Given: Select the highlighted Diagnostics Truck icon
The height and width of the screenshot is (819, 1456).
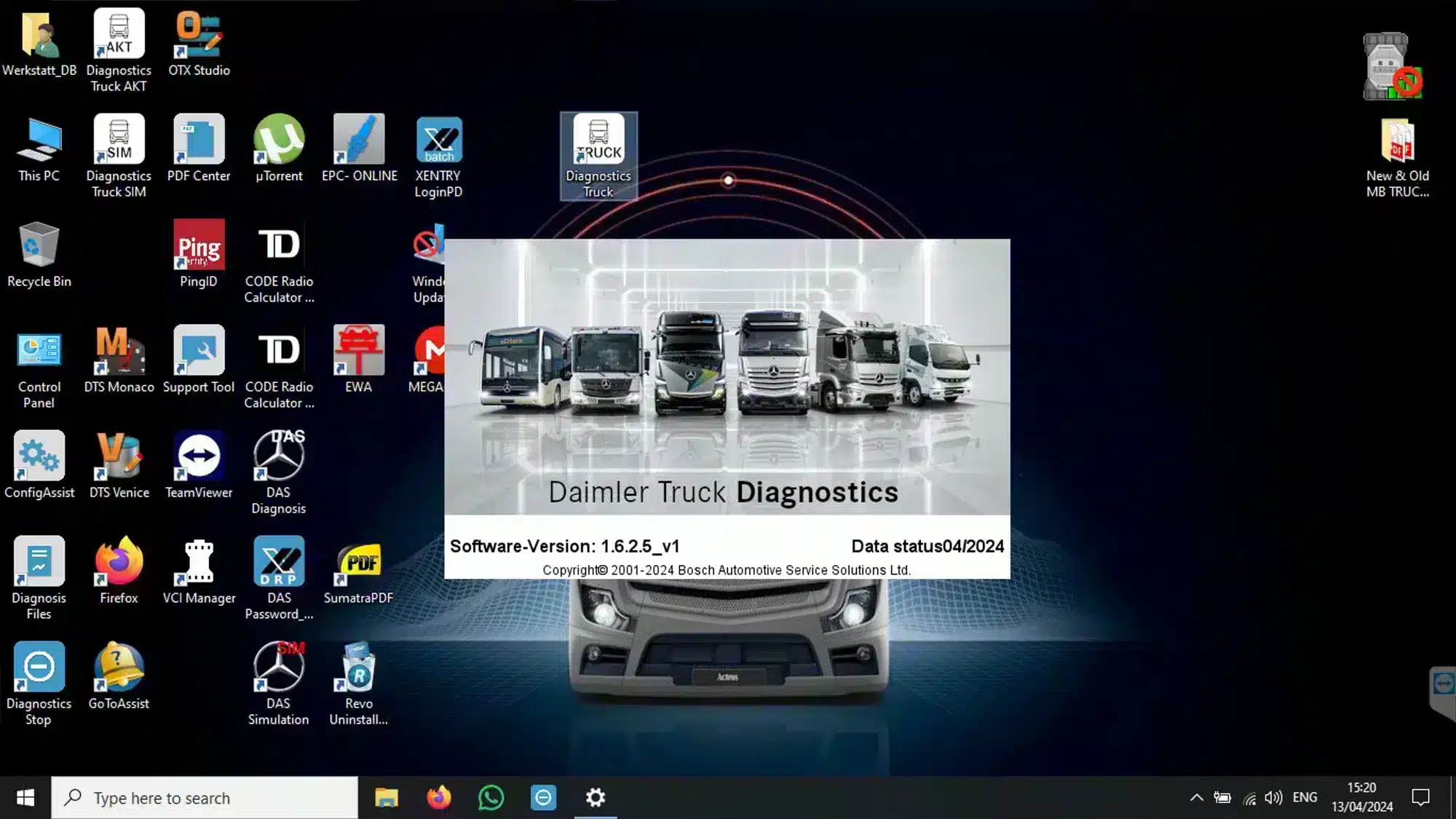Looking at the screenshot, I should (598, 156).
